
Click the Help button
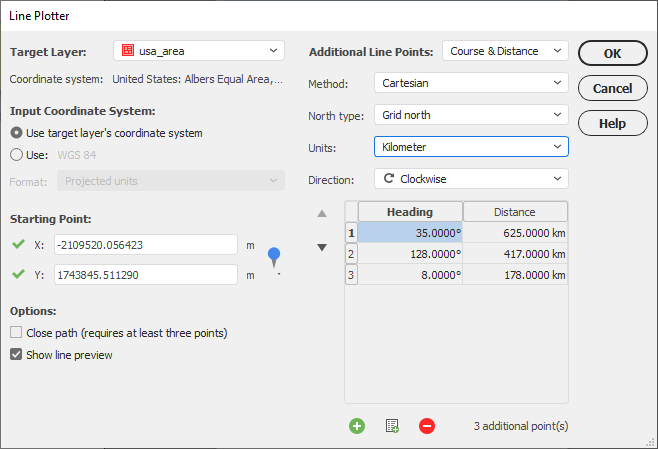tap(613, 123)
